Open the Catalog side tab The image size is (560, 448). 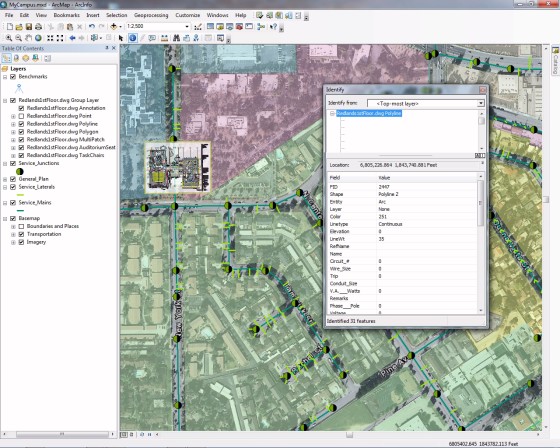pyautogui.click(x=555, y=60)
